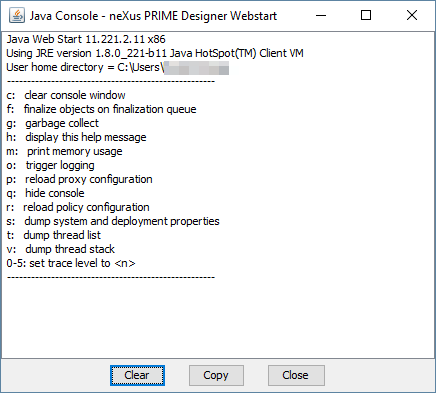The height and width of the screenshot is (393, 436).
Task: Maximize the Java Console window
Action: (366, 15)
